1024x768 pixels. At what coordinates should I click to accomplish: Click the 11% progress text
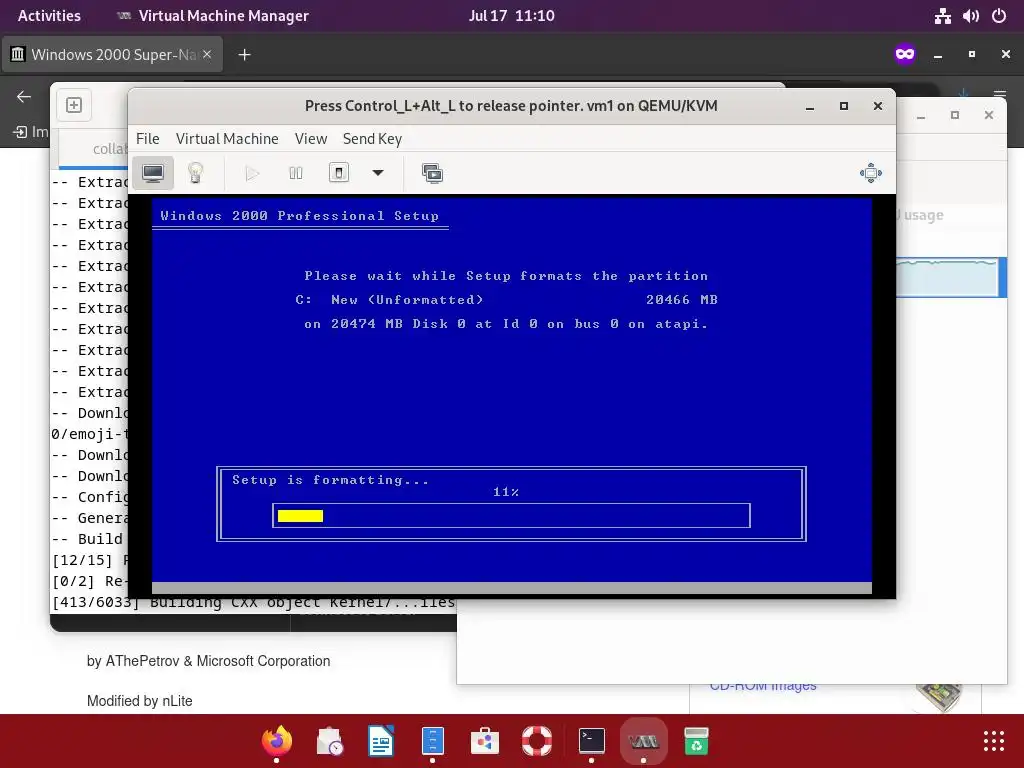coord(506,492)
